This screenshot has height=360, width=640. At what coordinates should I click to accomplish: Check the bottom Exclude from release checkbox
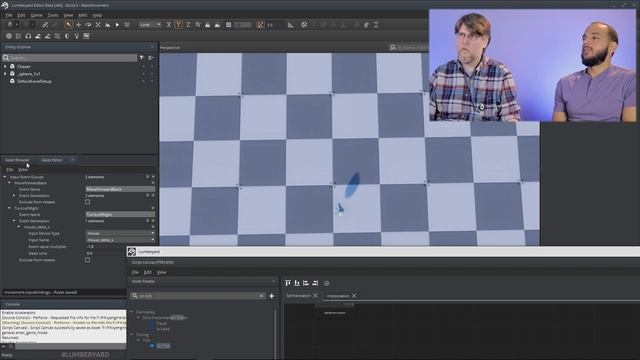coord(87,260)
